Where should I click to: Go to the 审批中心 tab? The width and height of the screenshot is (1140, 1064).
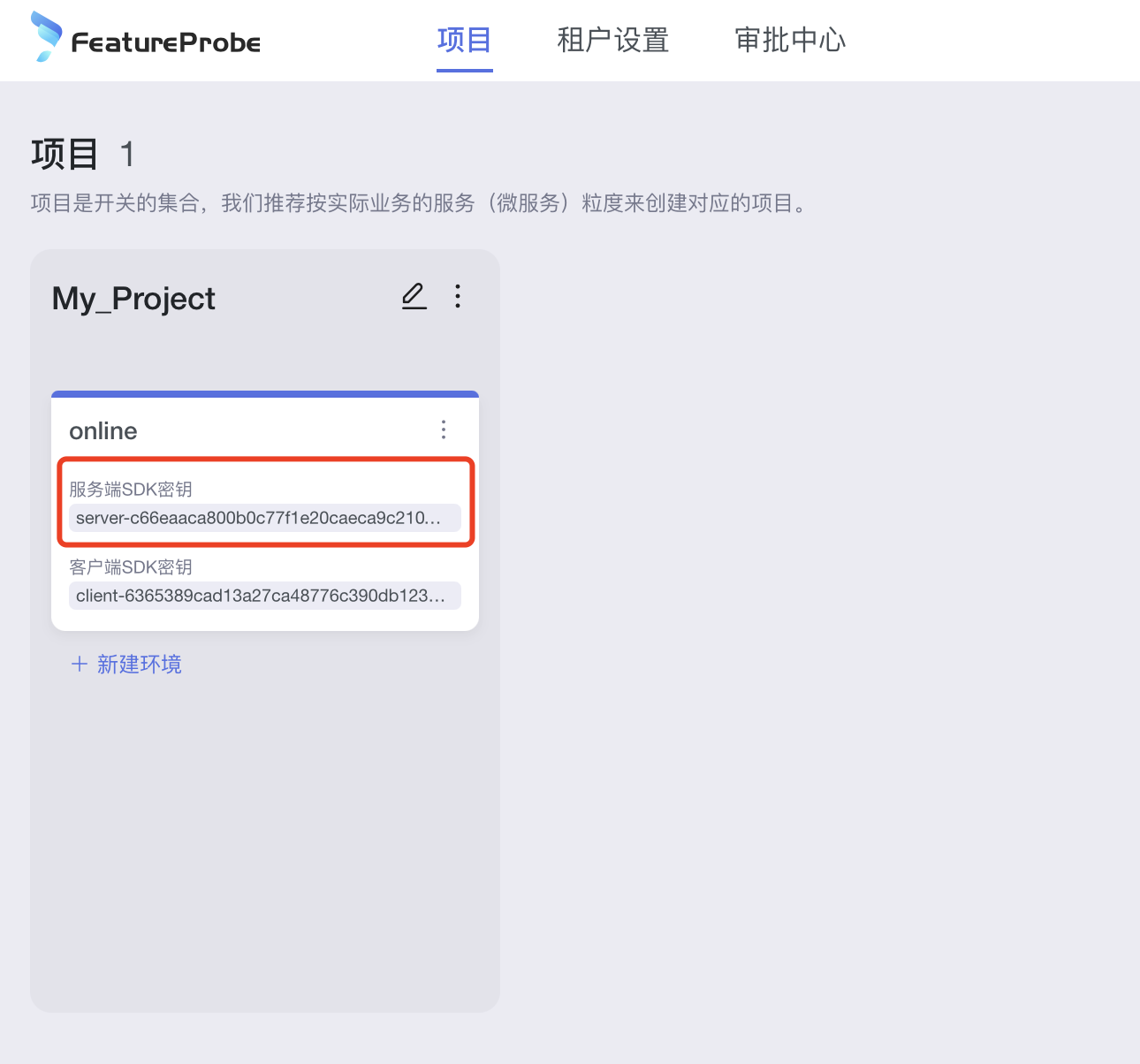click(x=790, y=41)
